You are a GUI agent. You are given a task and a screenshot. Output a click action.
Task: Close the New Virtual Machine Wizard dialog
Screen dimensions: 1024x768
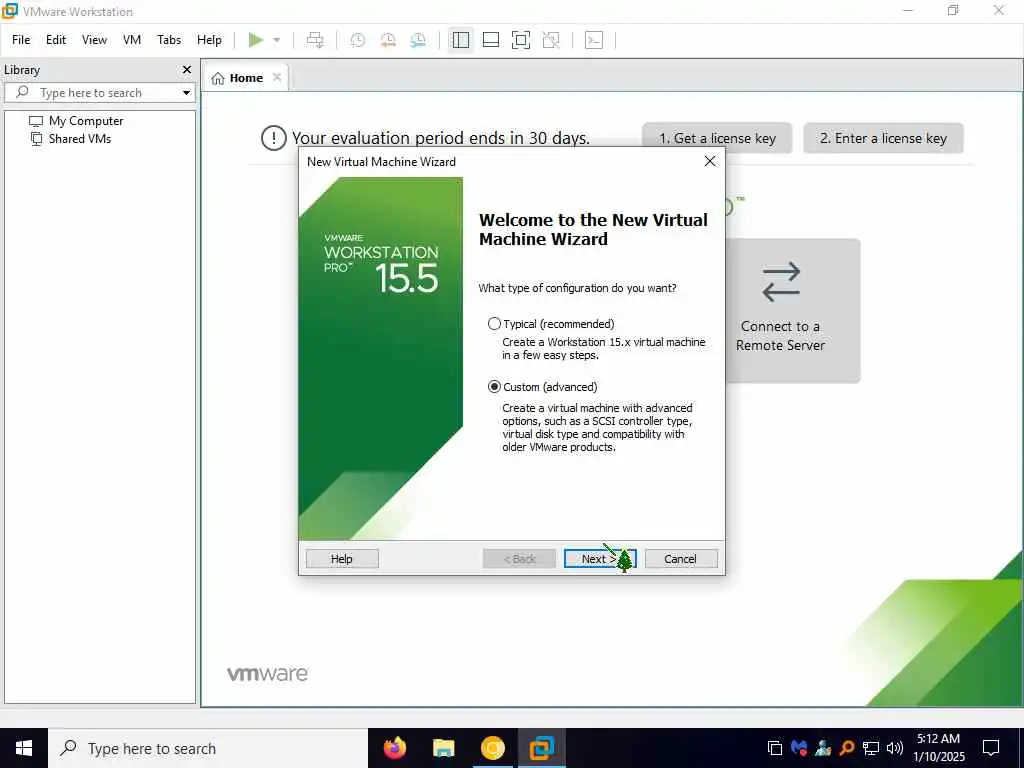(710, 161)
